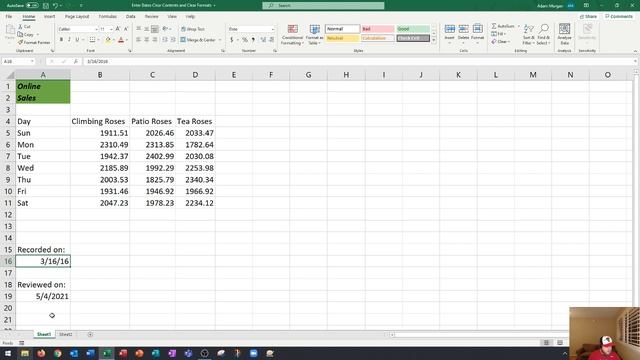Click the Comma Style icon

[x=253, y=40]
